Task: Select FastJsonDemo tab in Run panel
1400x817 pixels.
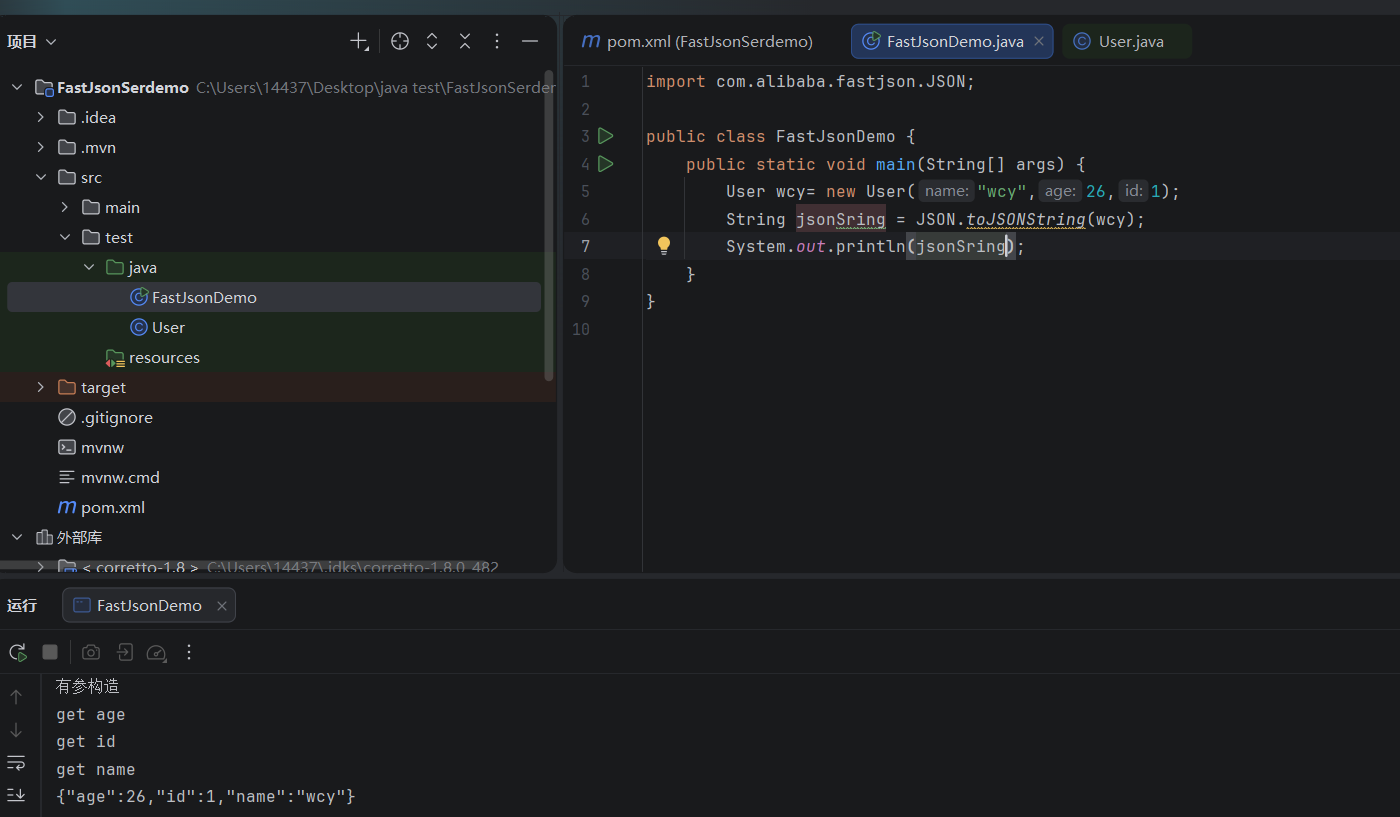Action: (x=149, y=606)
